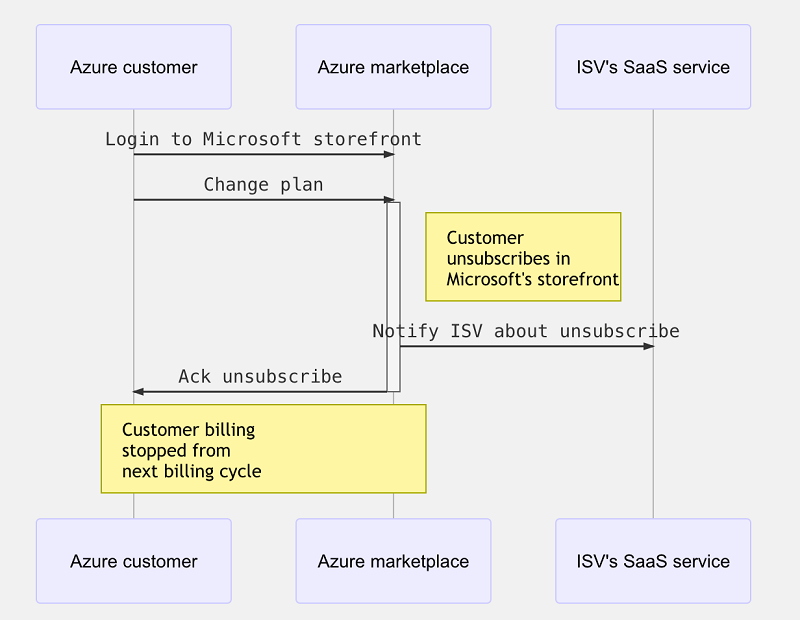Select the 'Customer billing stopped' note
800x620 pixels.
tap(263, 449)
